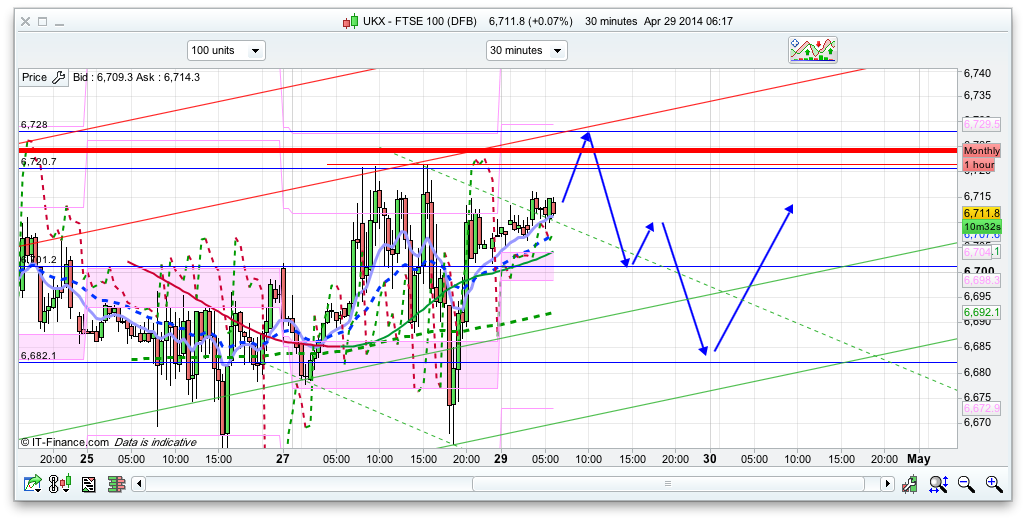Select the 1 hour label on price axis

click(979, 164)
